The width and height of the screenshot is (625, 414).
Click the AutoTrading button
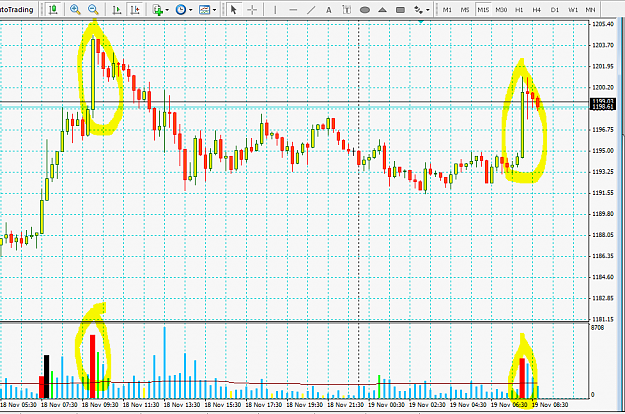click(18, 9)
